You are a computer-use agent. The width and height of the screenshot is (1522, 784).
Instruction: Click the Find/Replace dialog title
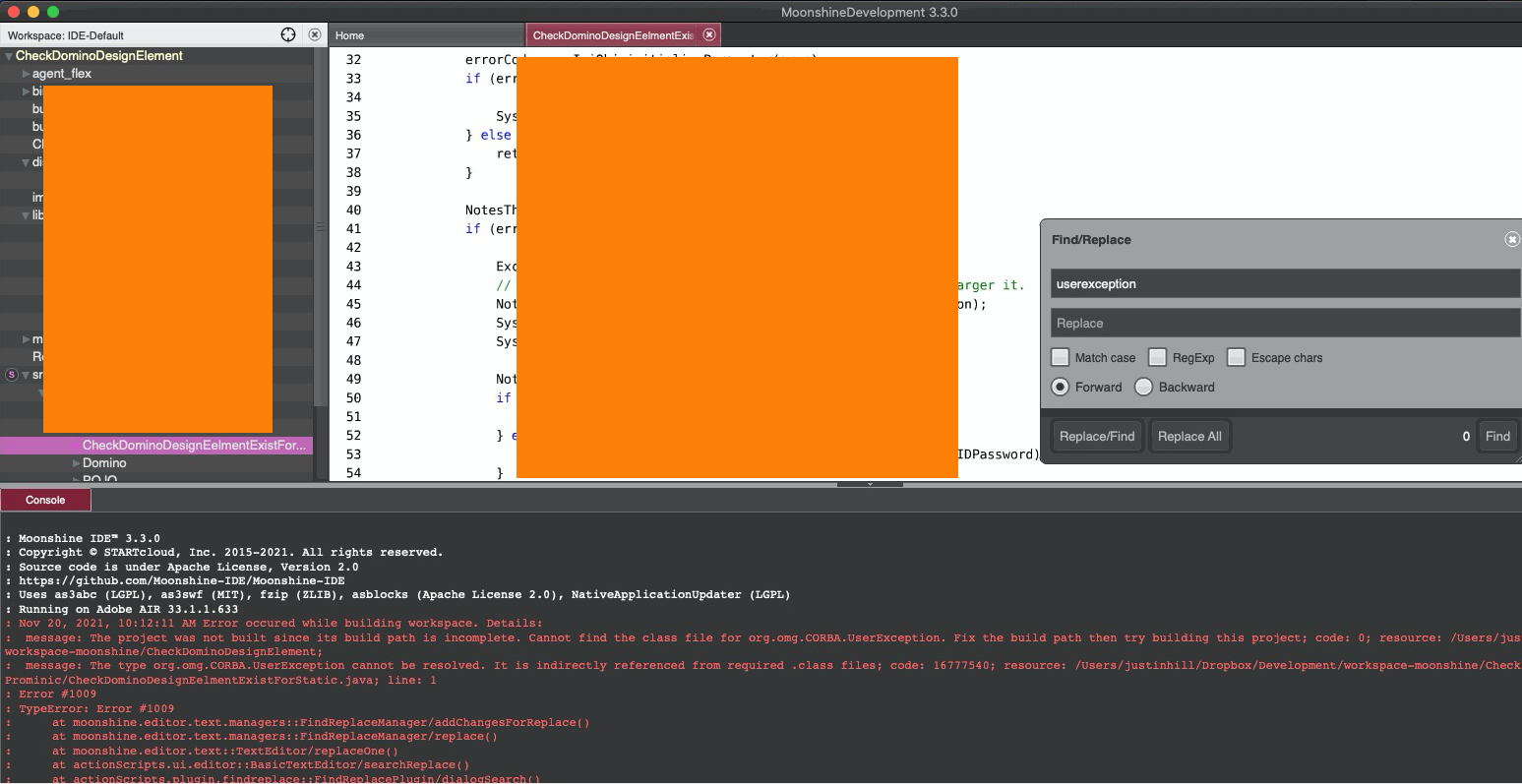[x=1091, y=239]
